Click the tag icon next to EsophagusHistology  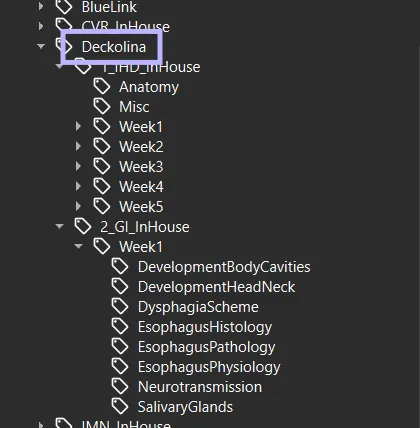tap(120, 326)
